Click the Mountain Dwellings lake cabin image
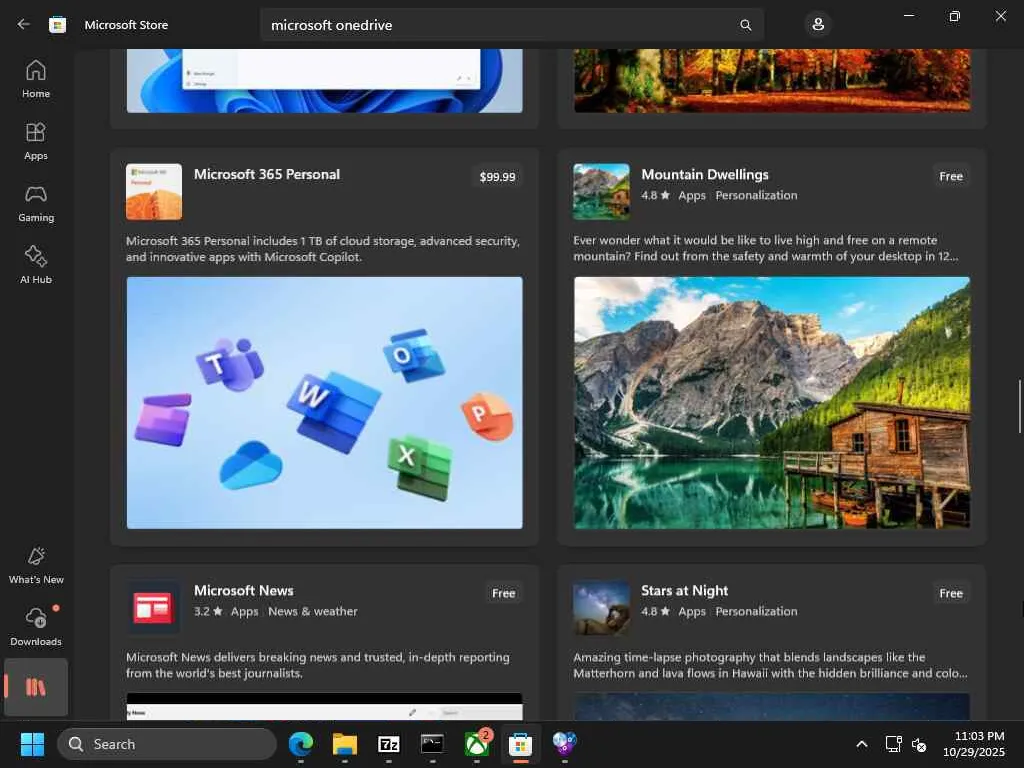This screenshot has height=768, width=1024. pos(772,402)
